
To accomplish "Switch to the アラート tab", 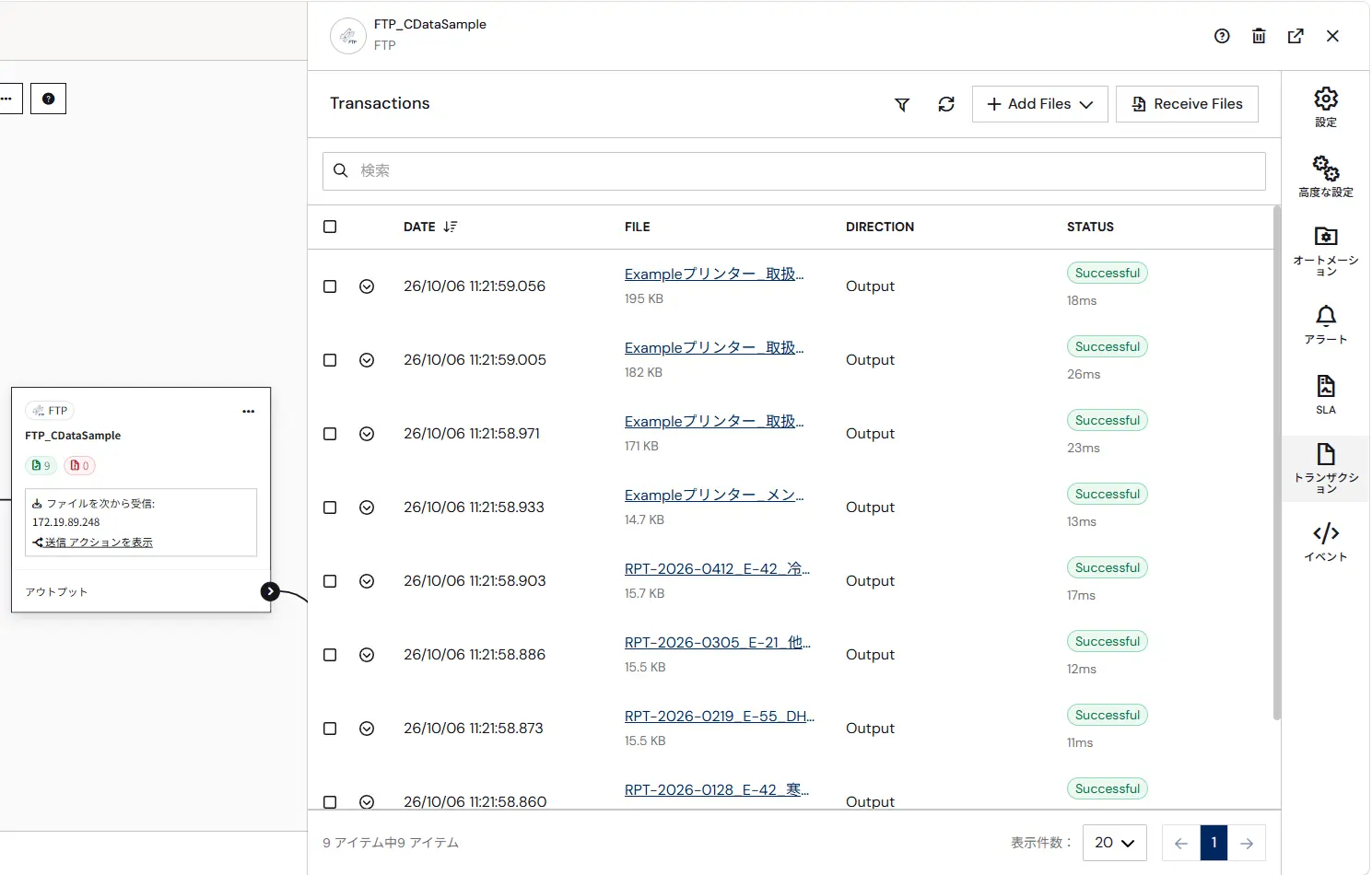I will point(1326,324).
